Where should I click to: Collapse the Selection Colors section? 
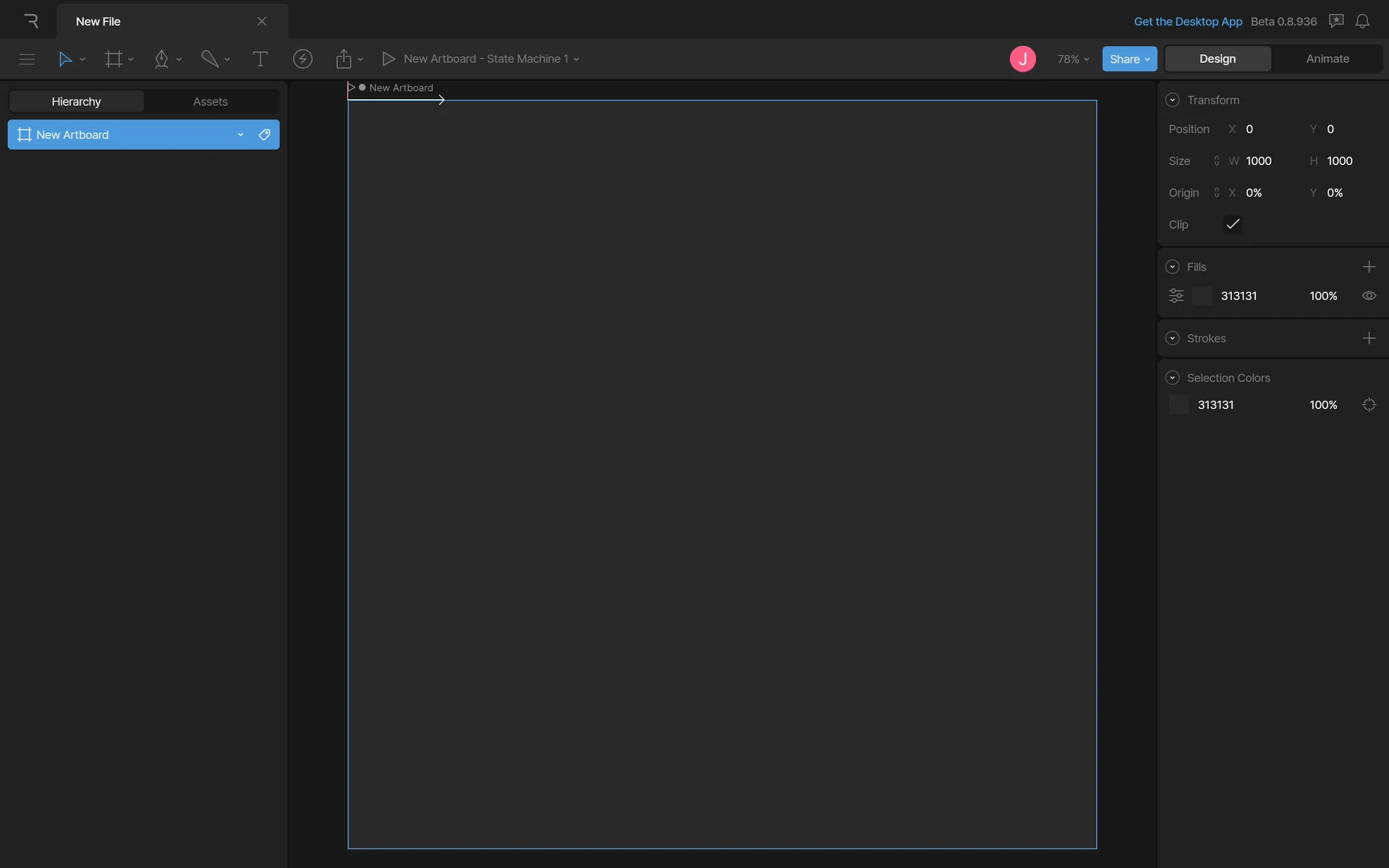click(1173, 378)
